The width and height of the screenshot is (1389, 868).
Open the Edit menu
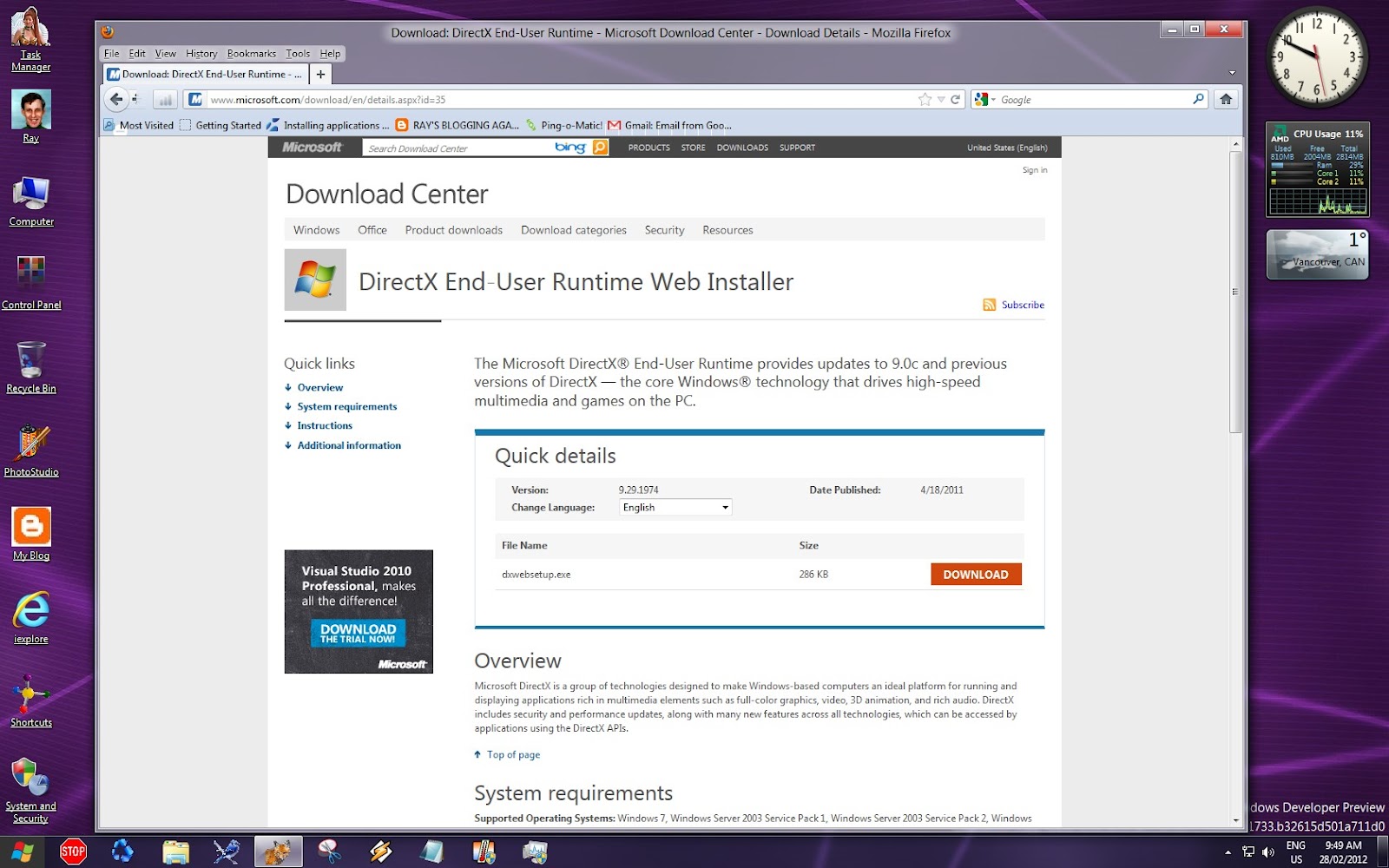[137, 54]
